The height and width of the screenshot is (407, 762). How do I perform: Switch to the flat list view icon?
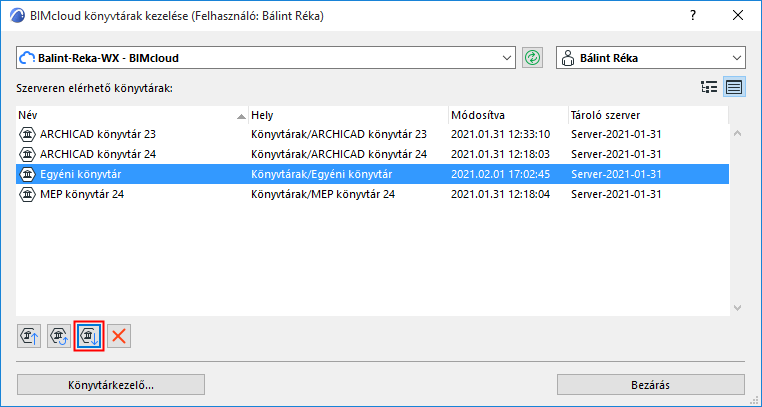[734, 87]
